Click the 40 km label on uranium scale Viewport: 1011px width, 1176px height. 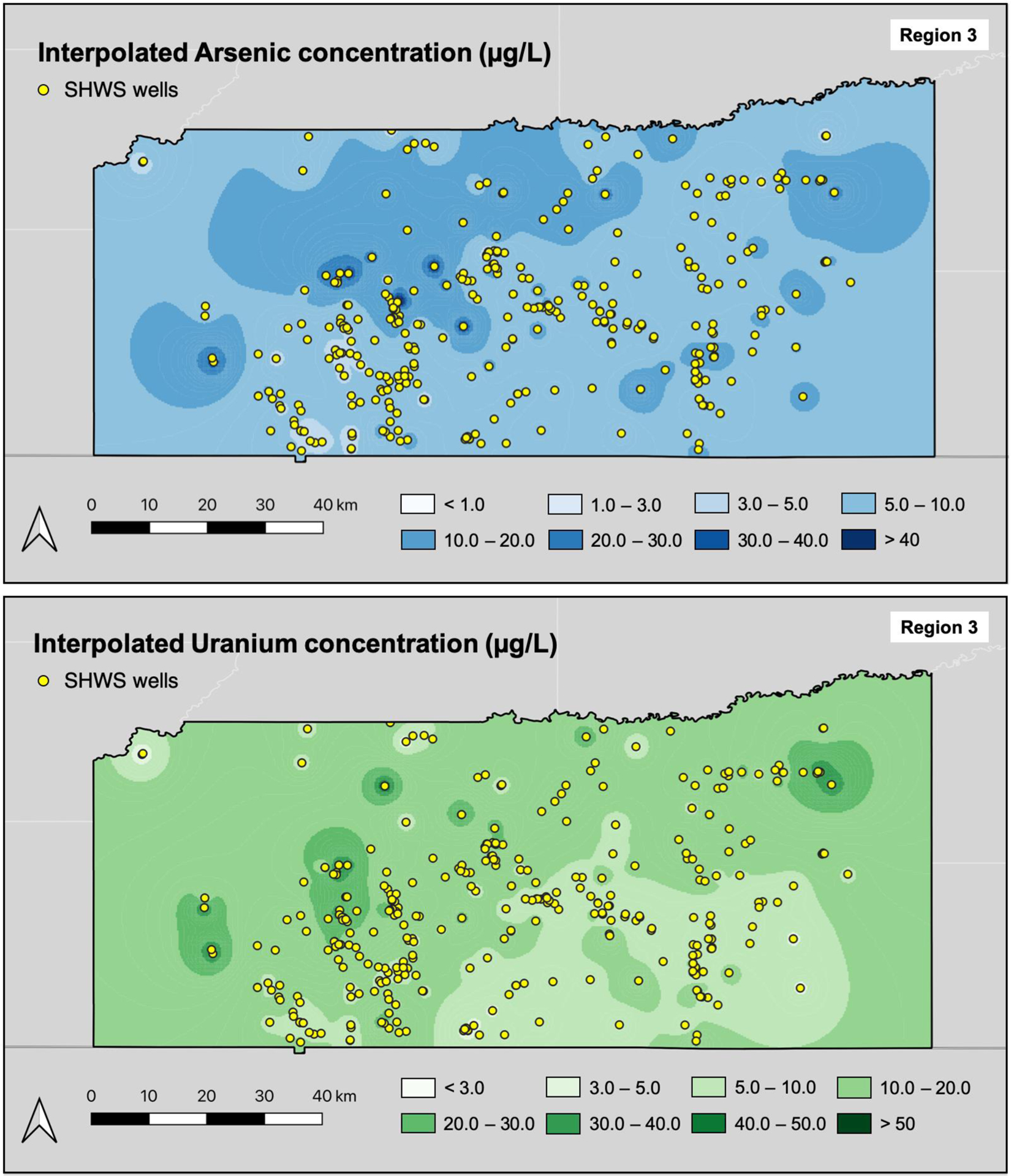point(335,1096)
